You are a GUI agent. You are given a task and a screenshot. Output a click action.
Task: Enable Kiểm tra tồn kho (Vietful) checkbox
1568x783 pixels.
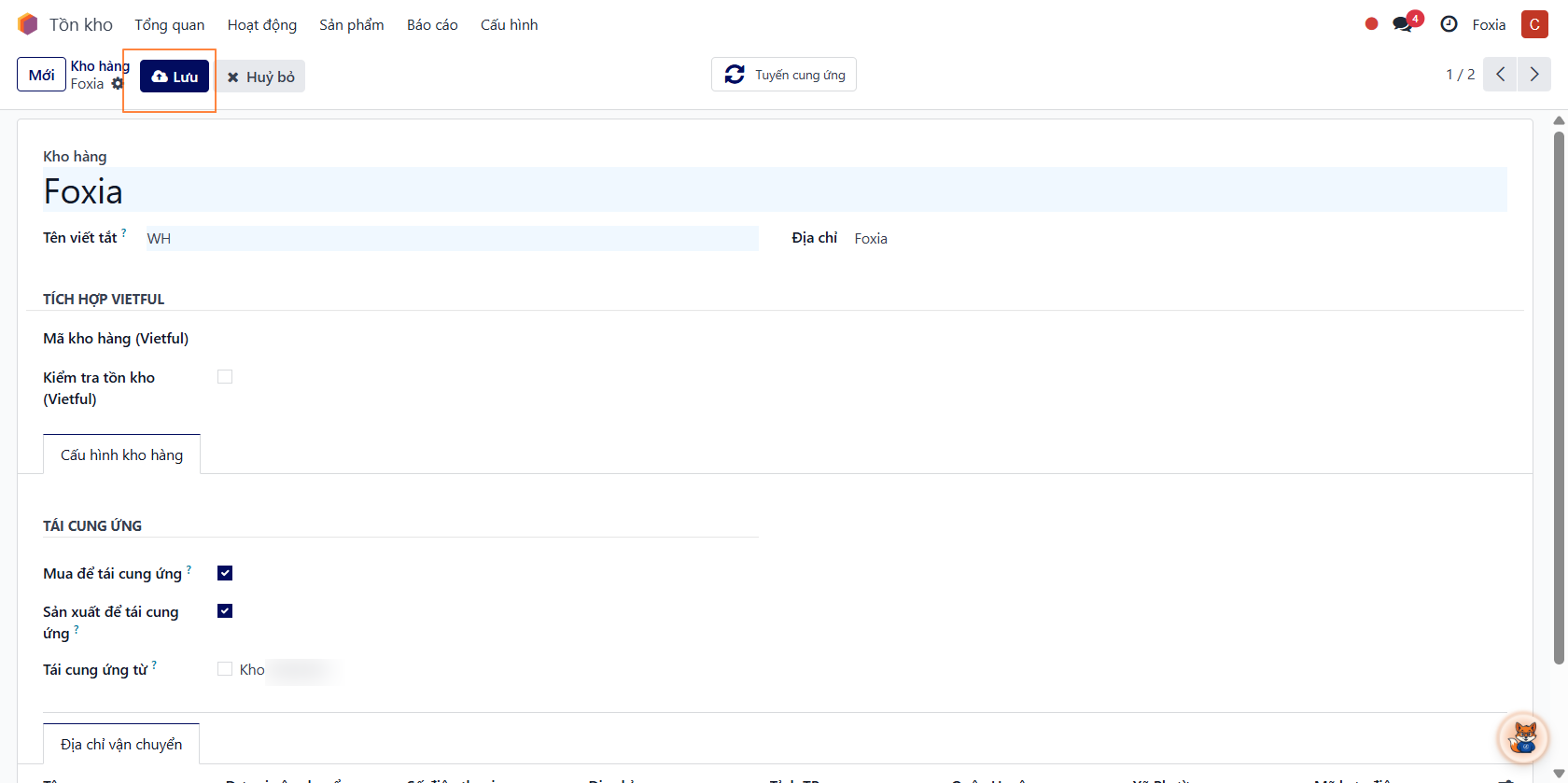(225, 377)
